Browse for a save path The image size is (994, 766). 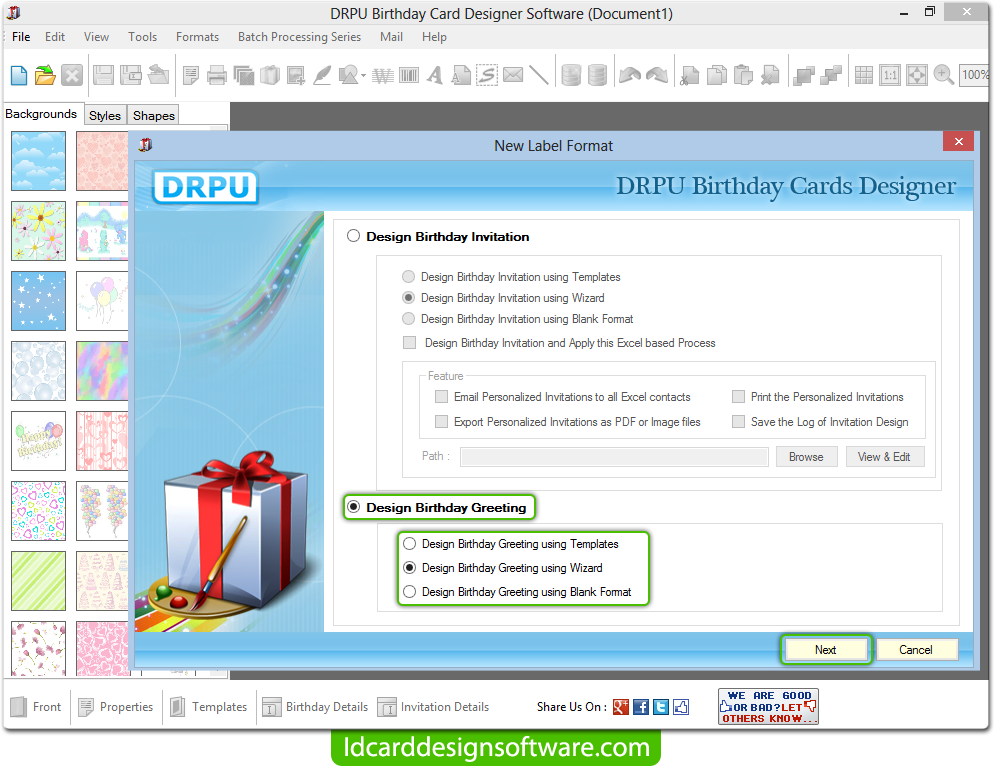(x=806, y=456)
